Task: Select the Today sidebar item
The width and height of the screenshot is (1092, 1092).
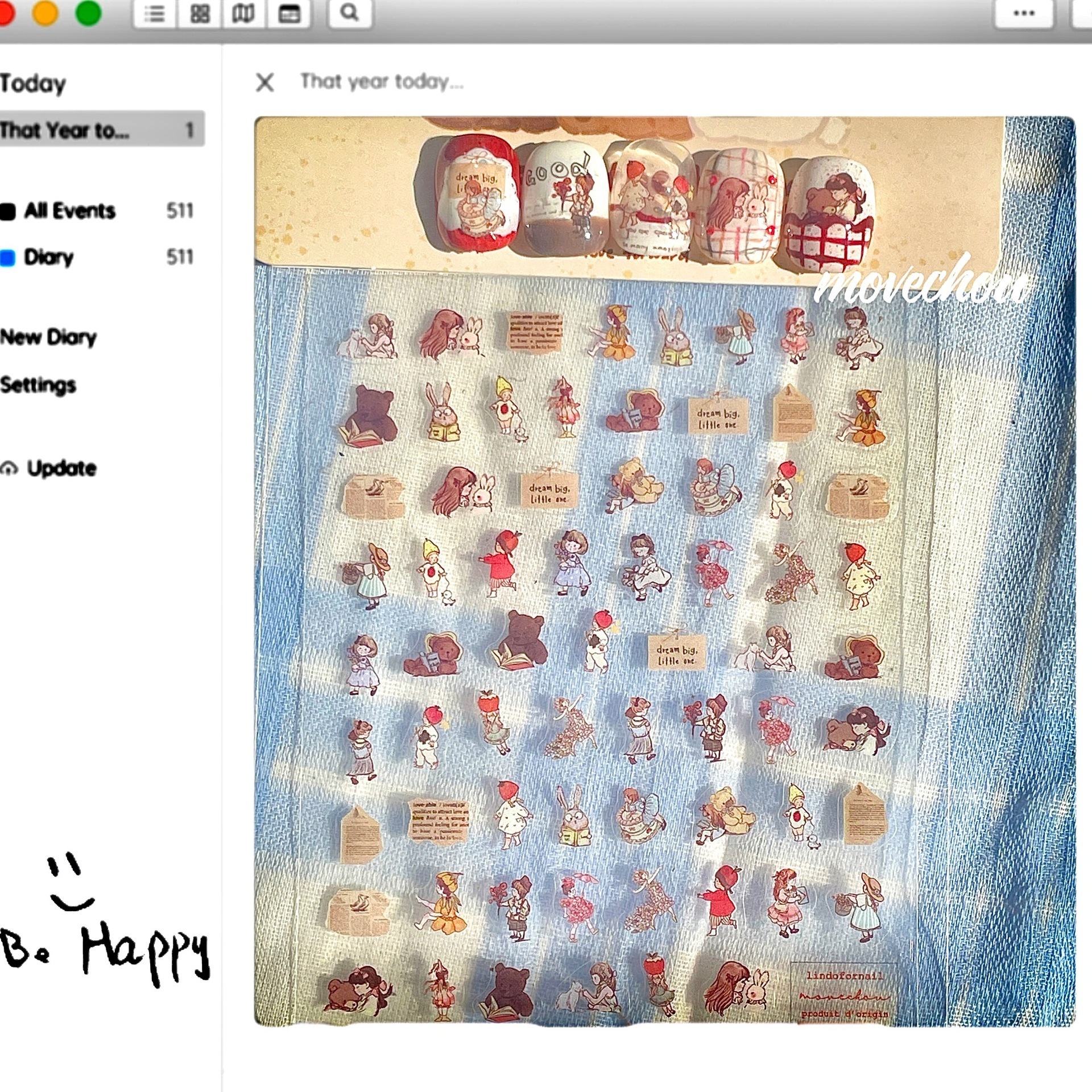Action: click(x=33, y=84)
